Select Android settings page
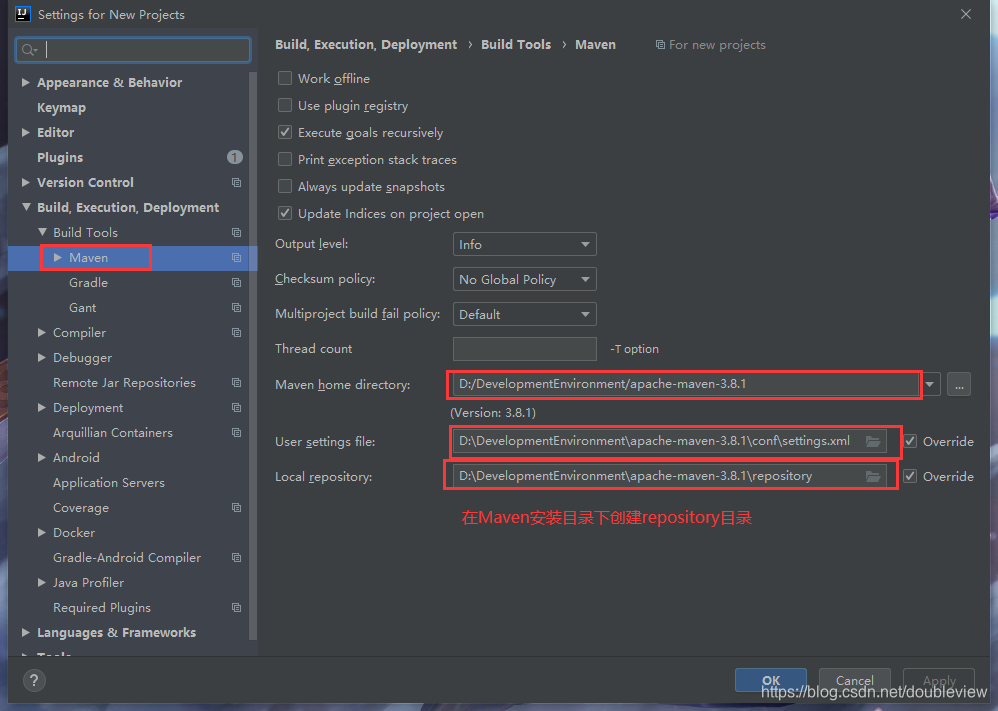The height and width of the screenshot is (711, 998). 76,458
